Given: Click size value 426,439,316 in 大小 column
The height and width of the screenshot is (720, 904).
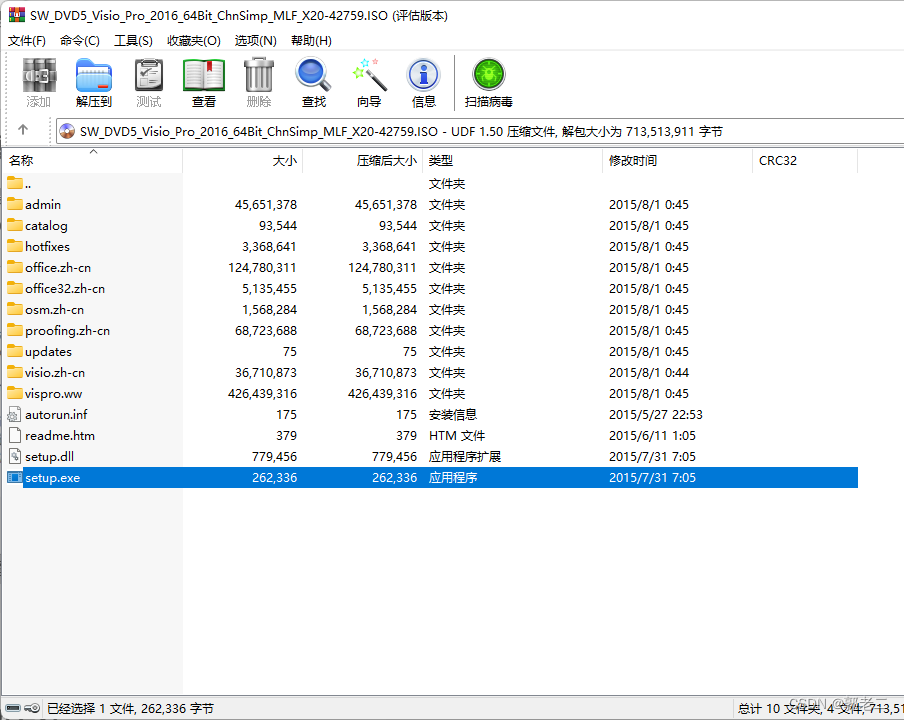Looking at the screenshot, I should tap(262, 393).
